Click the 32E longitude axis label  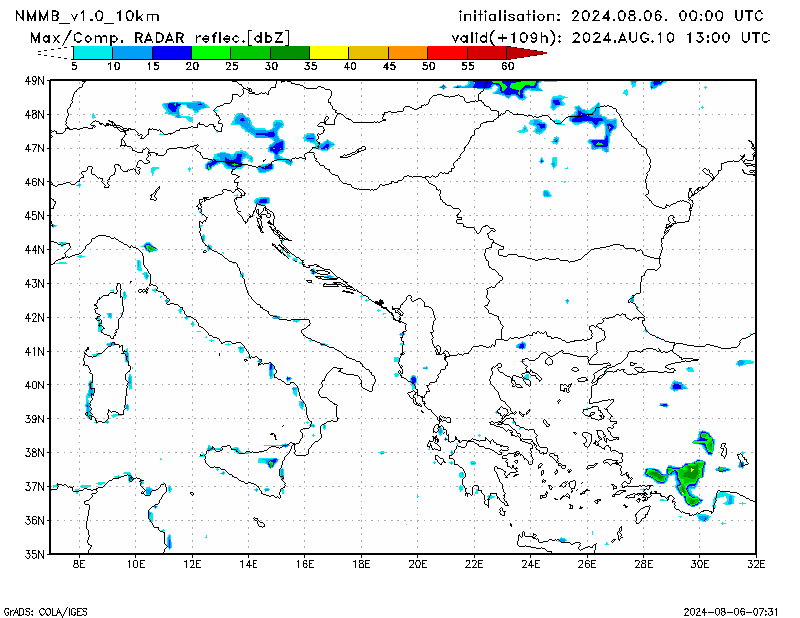pyautogui.click(x=755, y=565)
